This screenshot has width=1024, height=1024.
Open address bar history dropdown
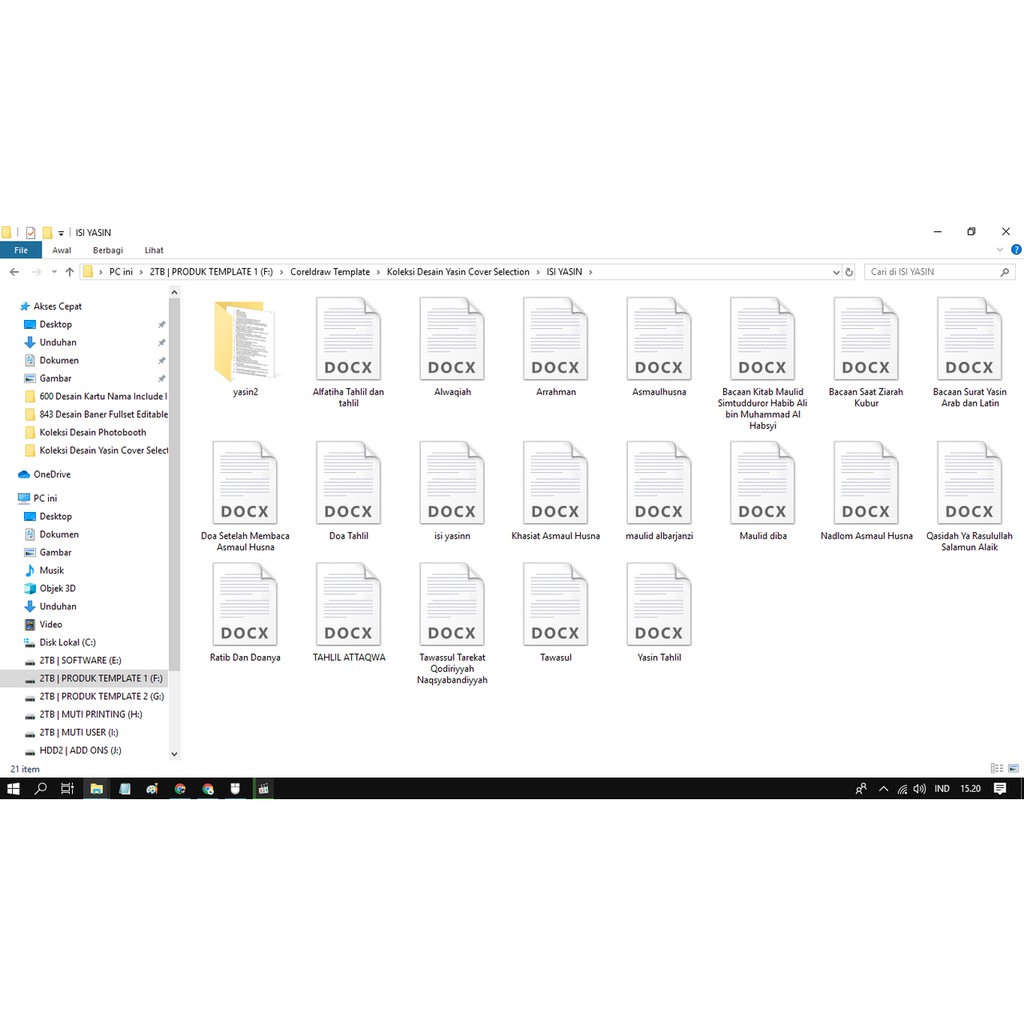[x=836, y=272]
